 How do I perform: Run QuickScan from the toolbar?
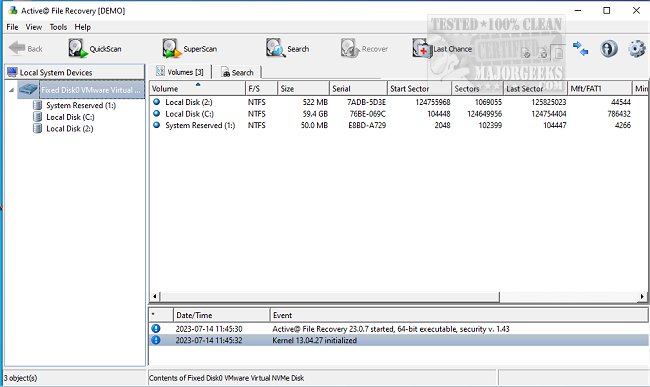pos(95,48)
